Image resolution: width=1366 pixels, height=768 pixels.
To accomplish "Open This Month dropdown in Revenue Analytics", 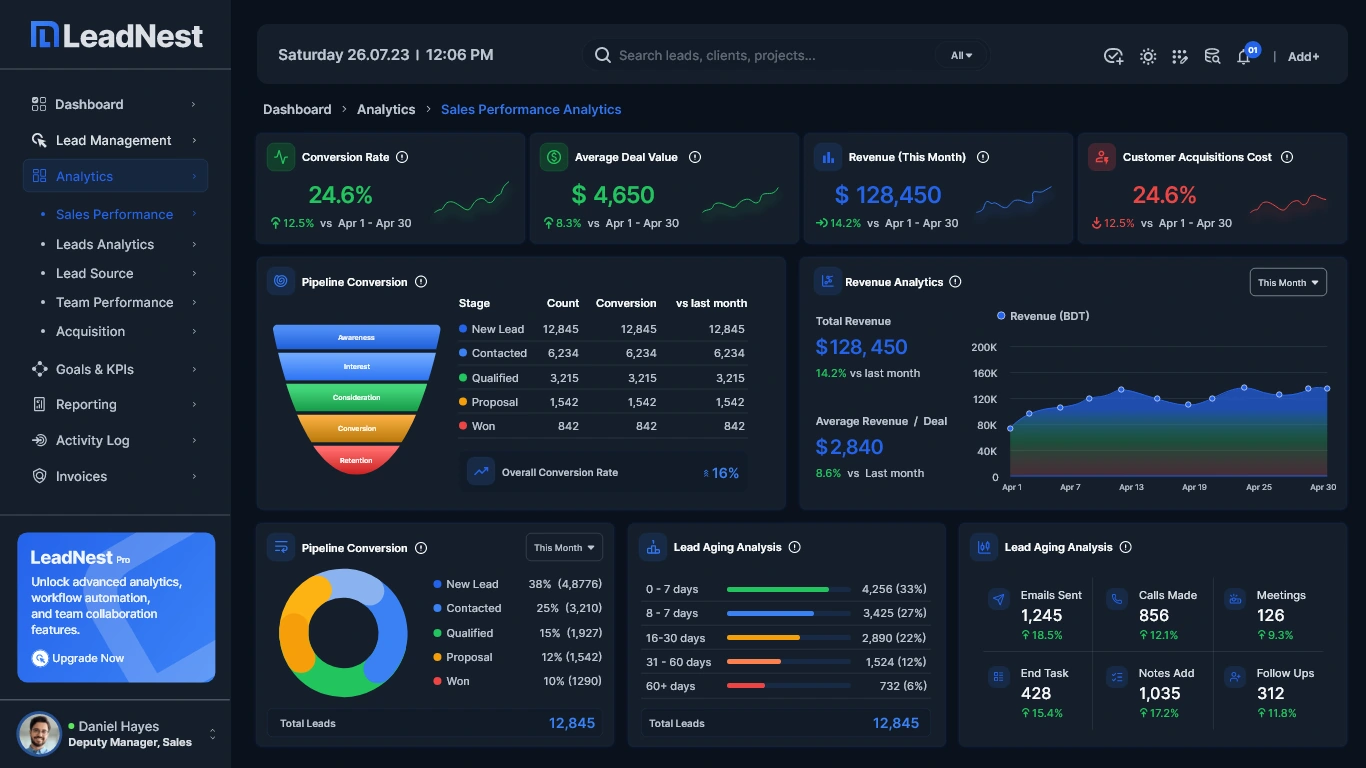I will [x=1288, y=283].
